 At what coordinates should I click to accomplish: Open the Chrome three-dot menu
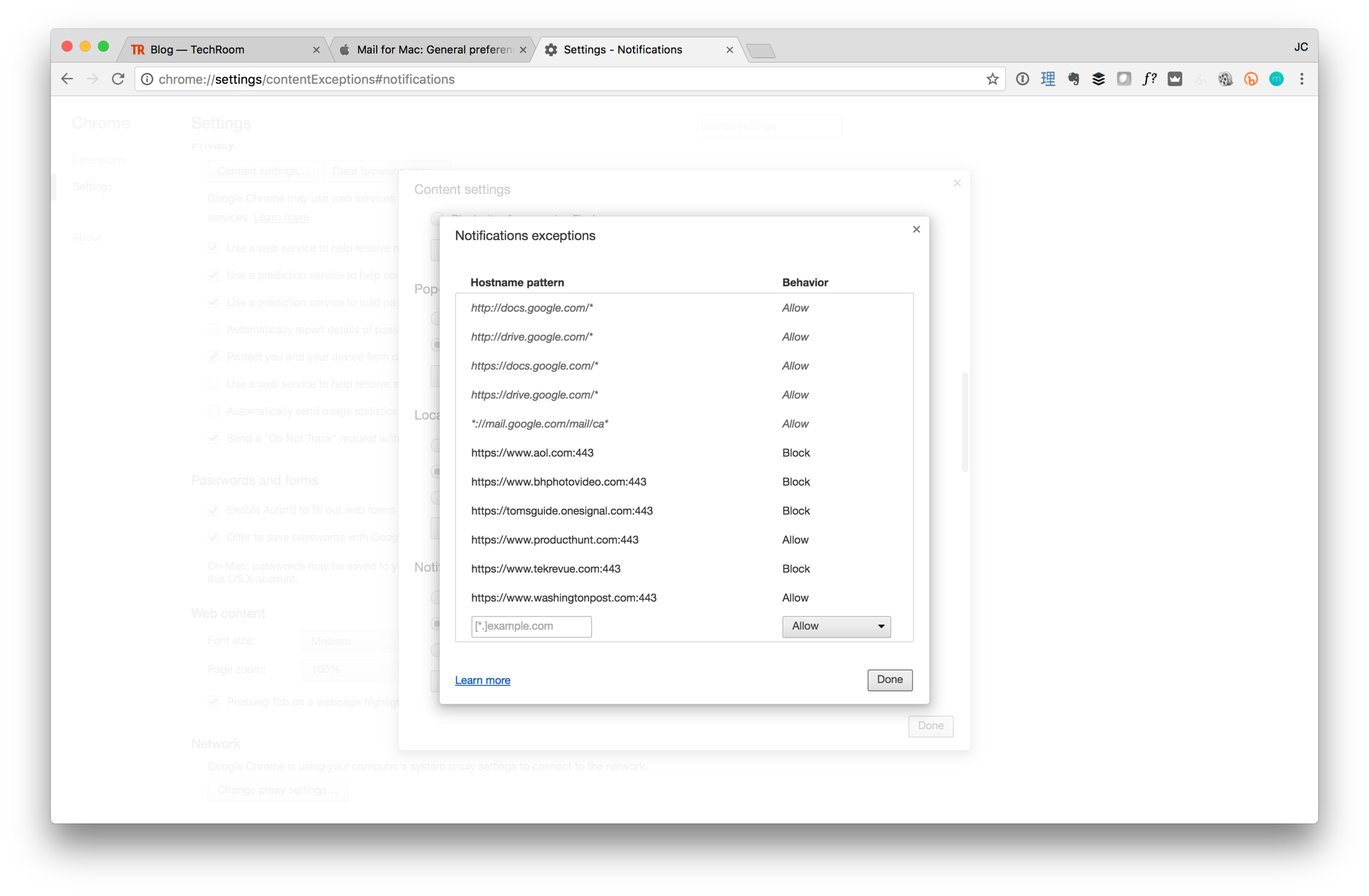pyautogui.click(x=1301, y=79)
